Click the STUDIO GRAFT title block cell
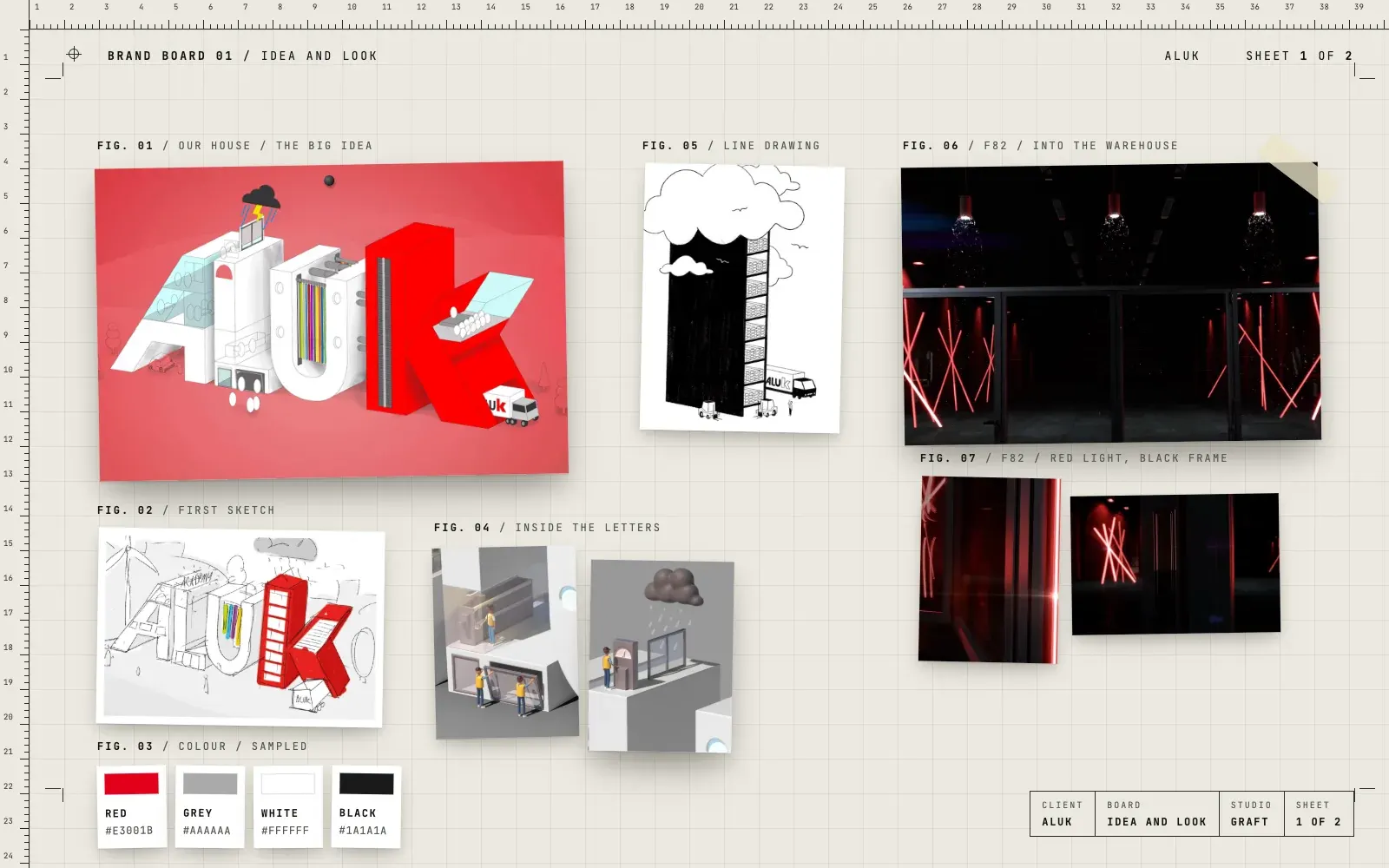 tap(1251, 813)
